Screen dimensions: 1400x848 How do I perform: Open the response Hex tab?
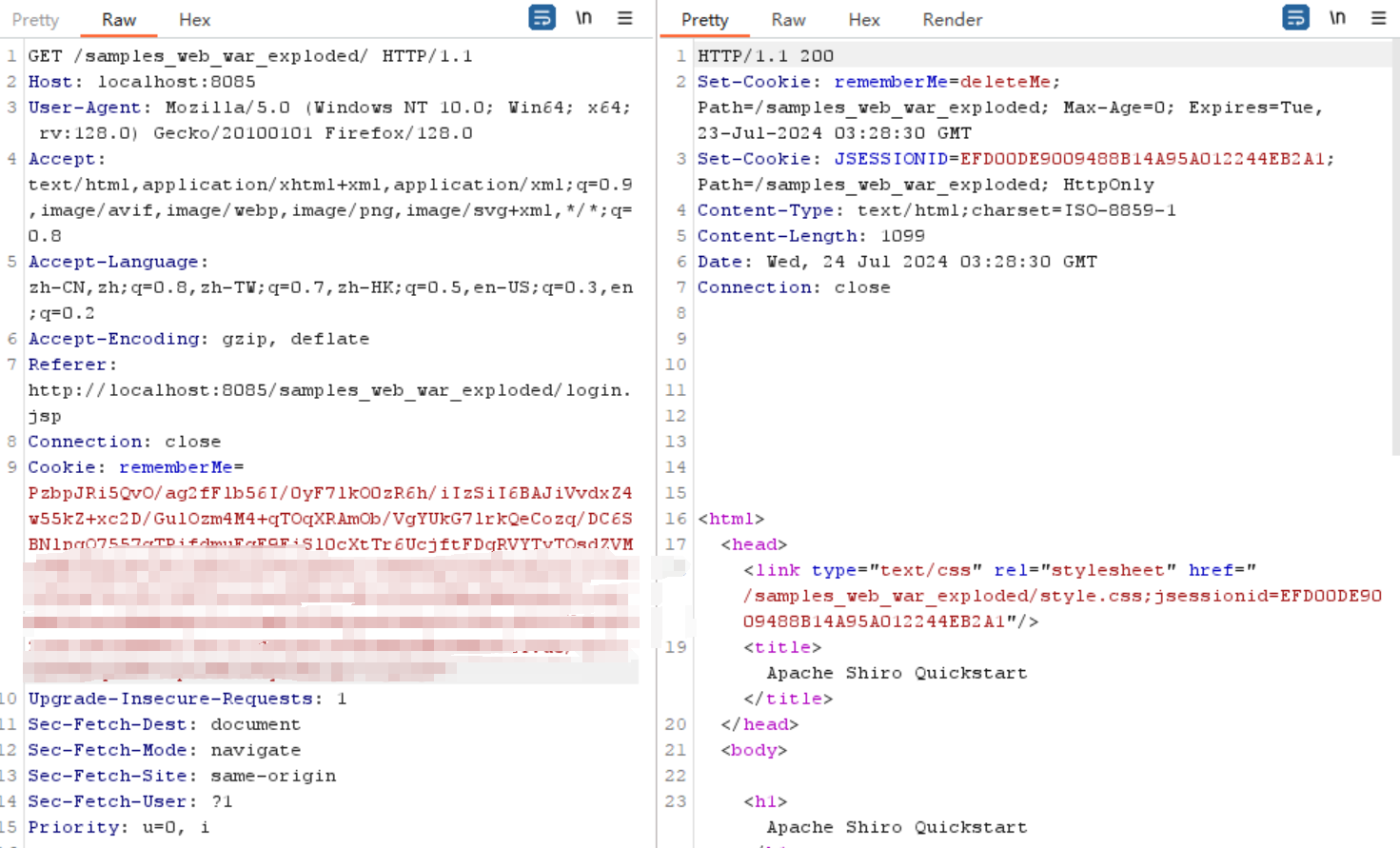click(863, 20)
